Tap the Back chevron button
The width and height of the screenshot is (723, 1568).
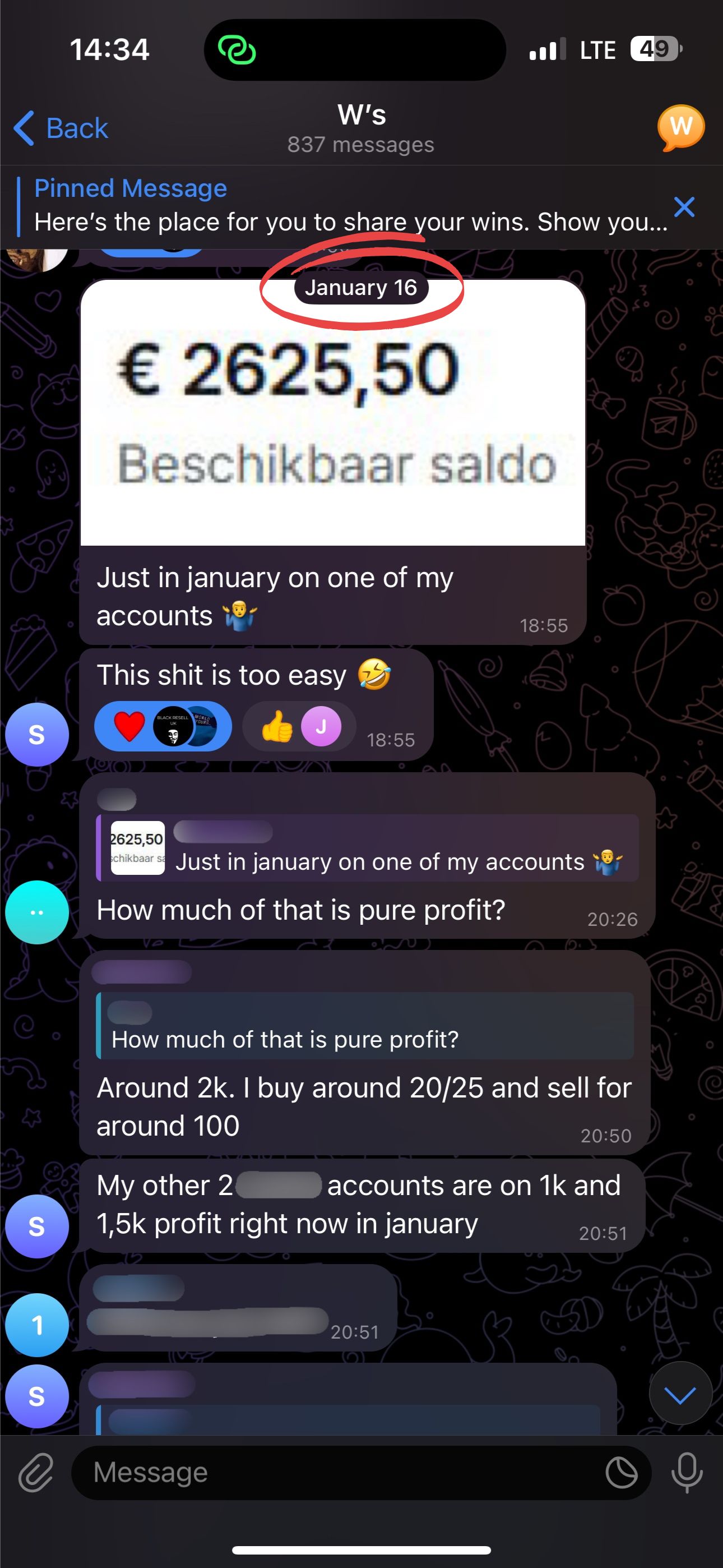click(61, 128)
